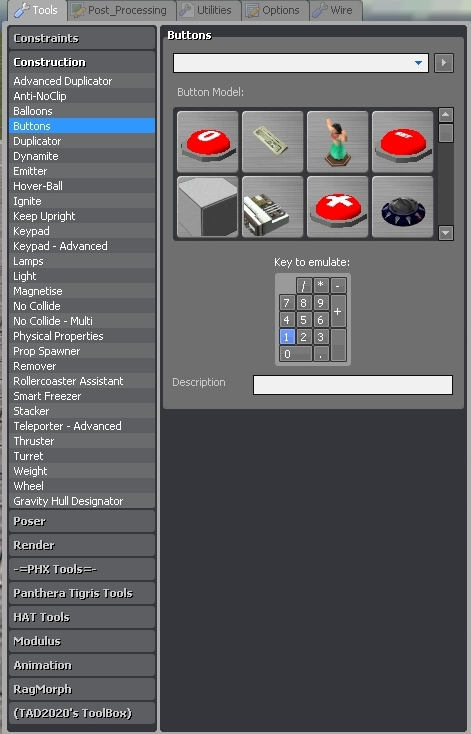The height and width of the screenshot is (734, 471).
Task: Choose the numpad plus key
Action: 338,311
